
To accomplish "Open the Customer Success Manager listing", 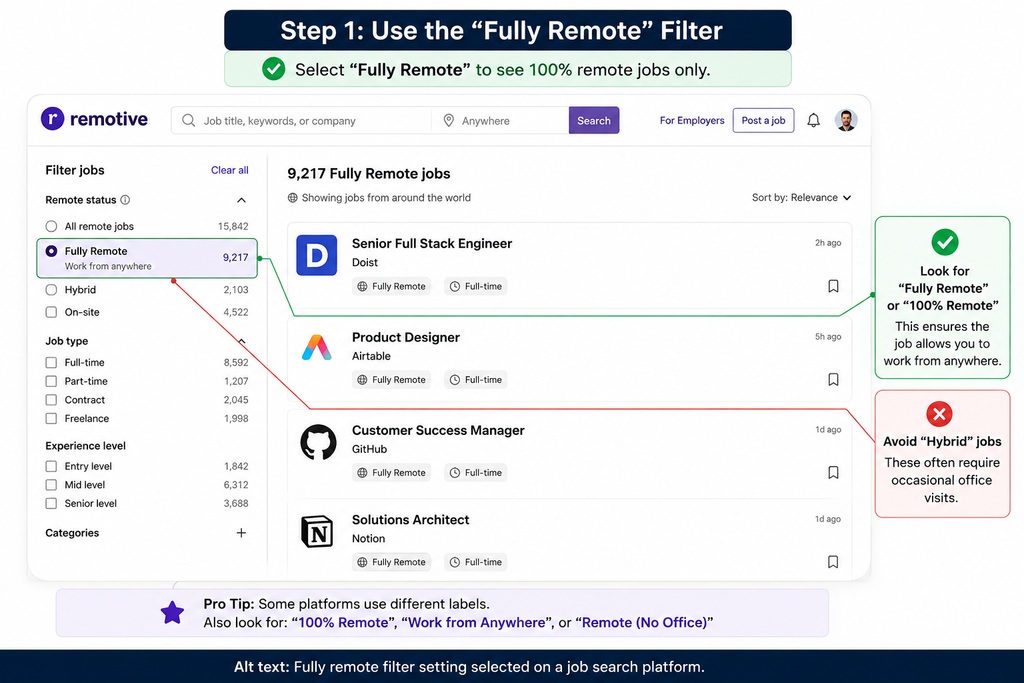I will [x=438, y=430].
